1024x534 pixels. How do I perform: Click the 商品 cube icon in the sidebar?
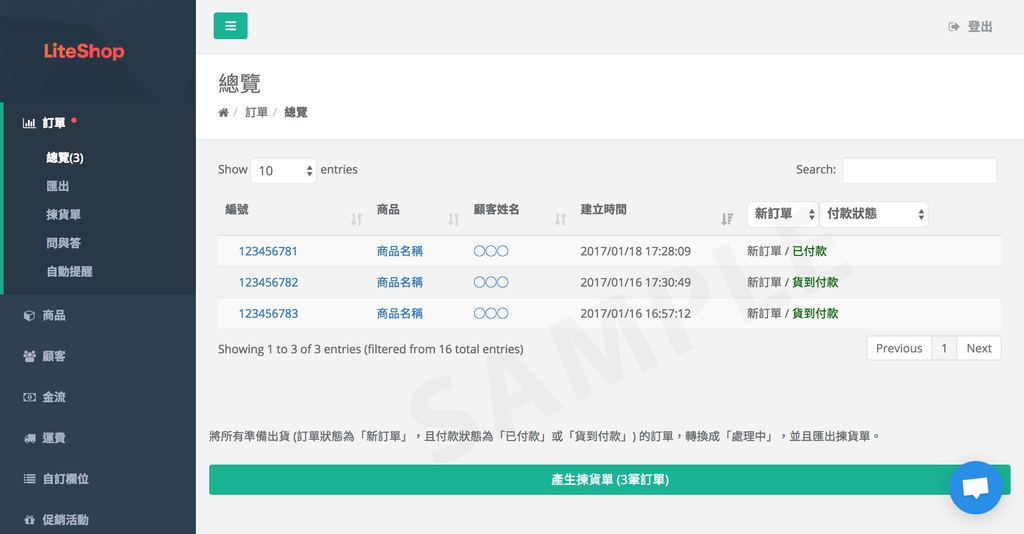point(29,315)
